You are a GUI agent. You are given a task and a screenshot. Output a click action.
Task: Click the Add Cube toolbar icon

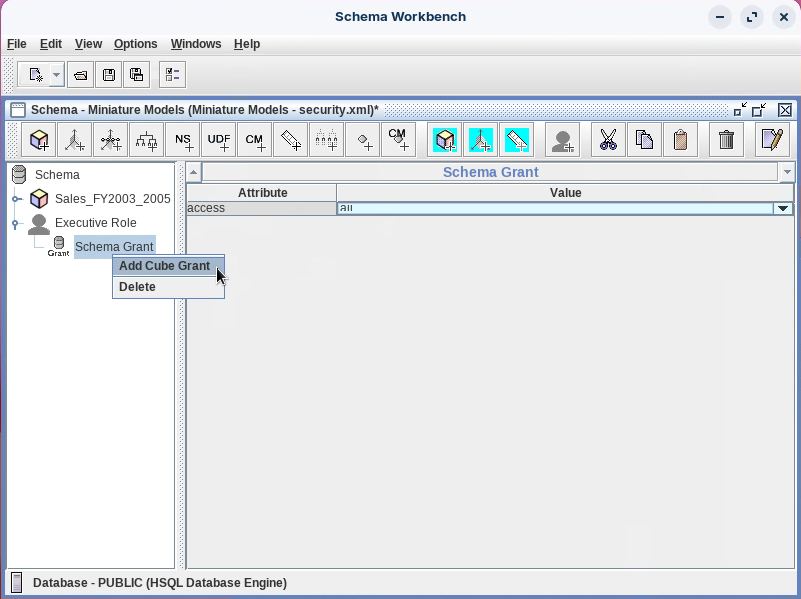[x=40, y=140]
